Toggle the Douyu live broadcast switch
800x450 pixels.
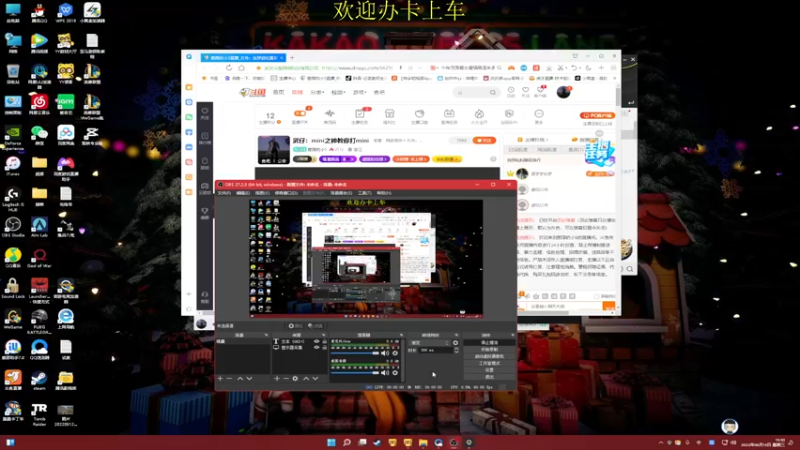pyautogui.click(x=299, y=113)
